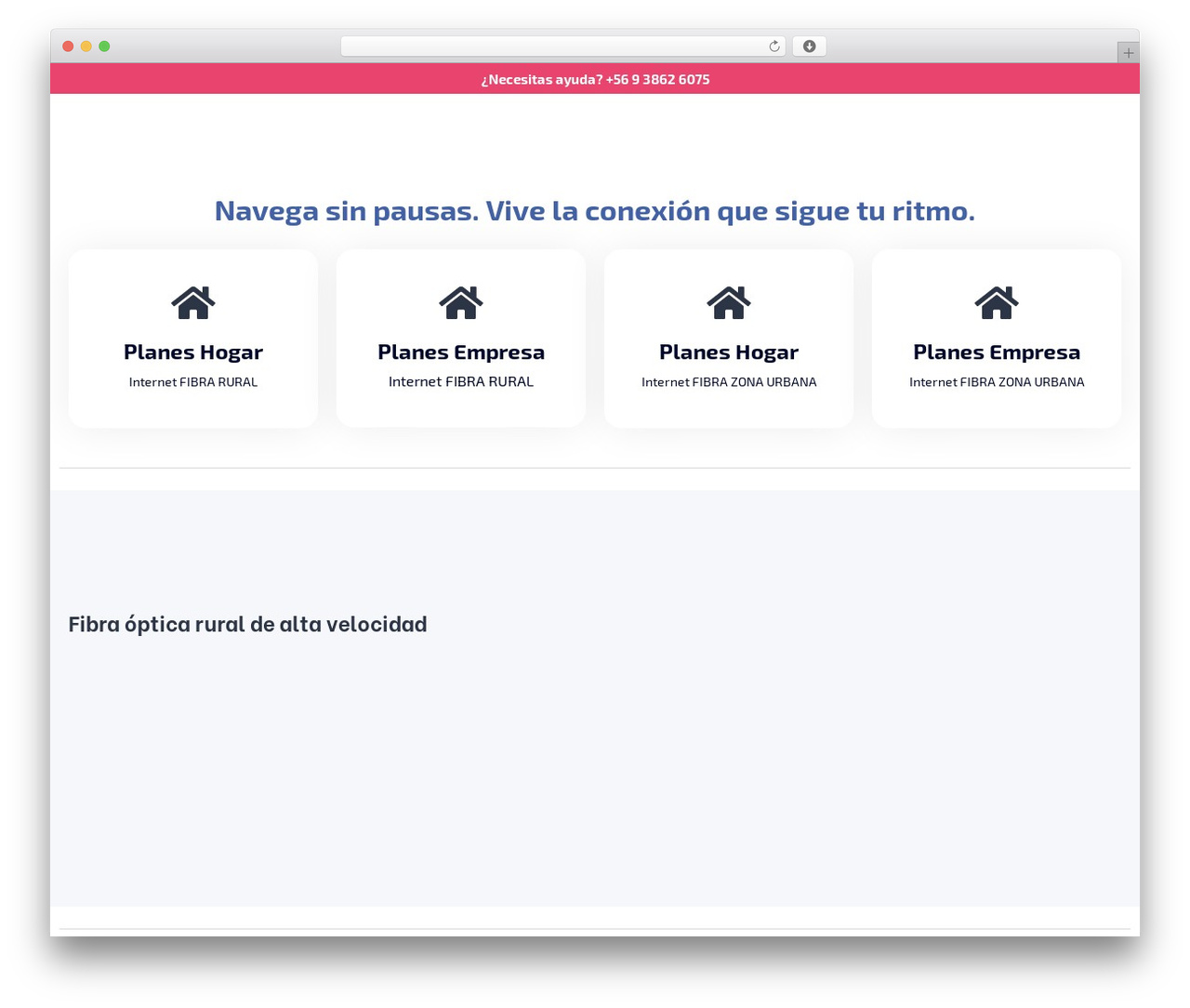Select 'Internet FIBRA ZONA URBANA' under Planes Hogar
Viewport: 1190px width, 1008px height.
pyautogui.click(x=729, y=382)
